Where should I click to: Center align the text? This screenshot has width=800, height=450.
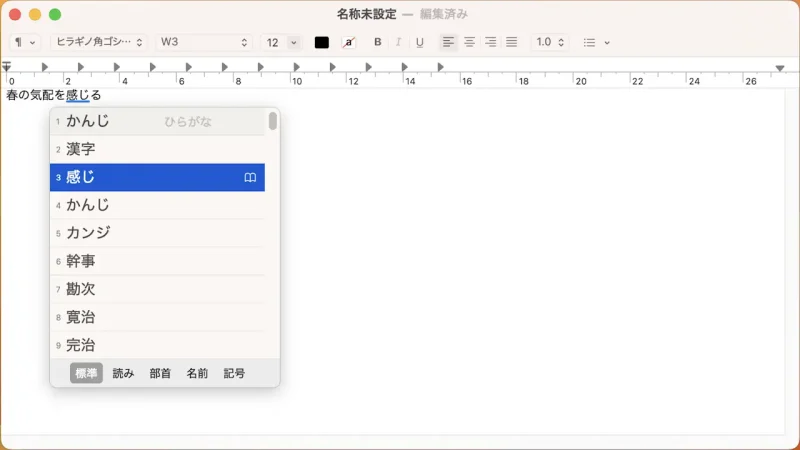pos(469,42)
